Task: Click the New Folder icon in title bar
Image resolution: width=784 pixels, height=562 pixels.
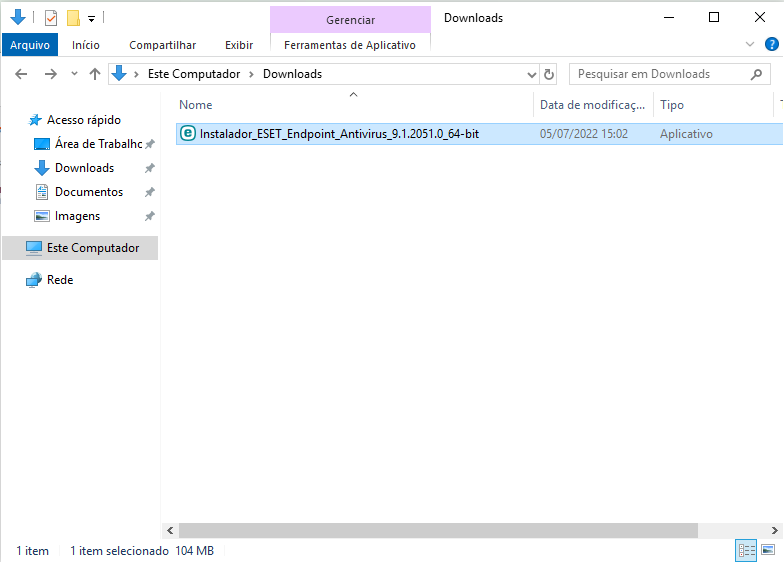Action: coord(73,18)
